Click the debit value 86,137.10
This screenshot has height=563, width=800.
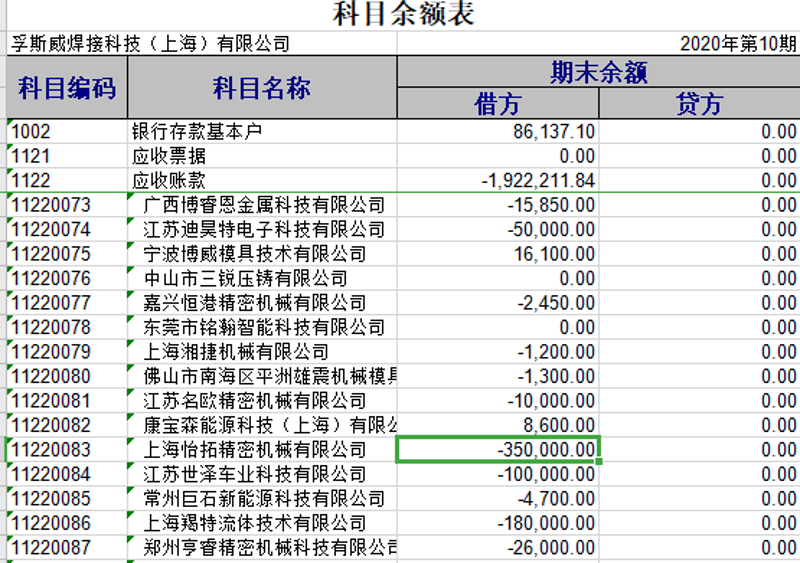[498, 132]
